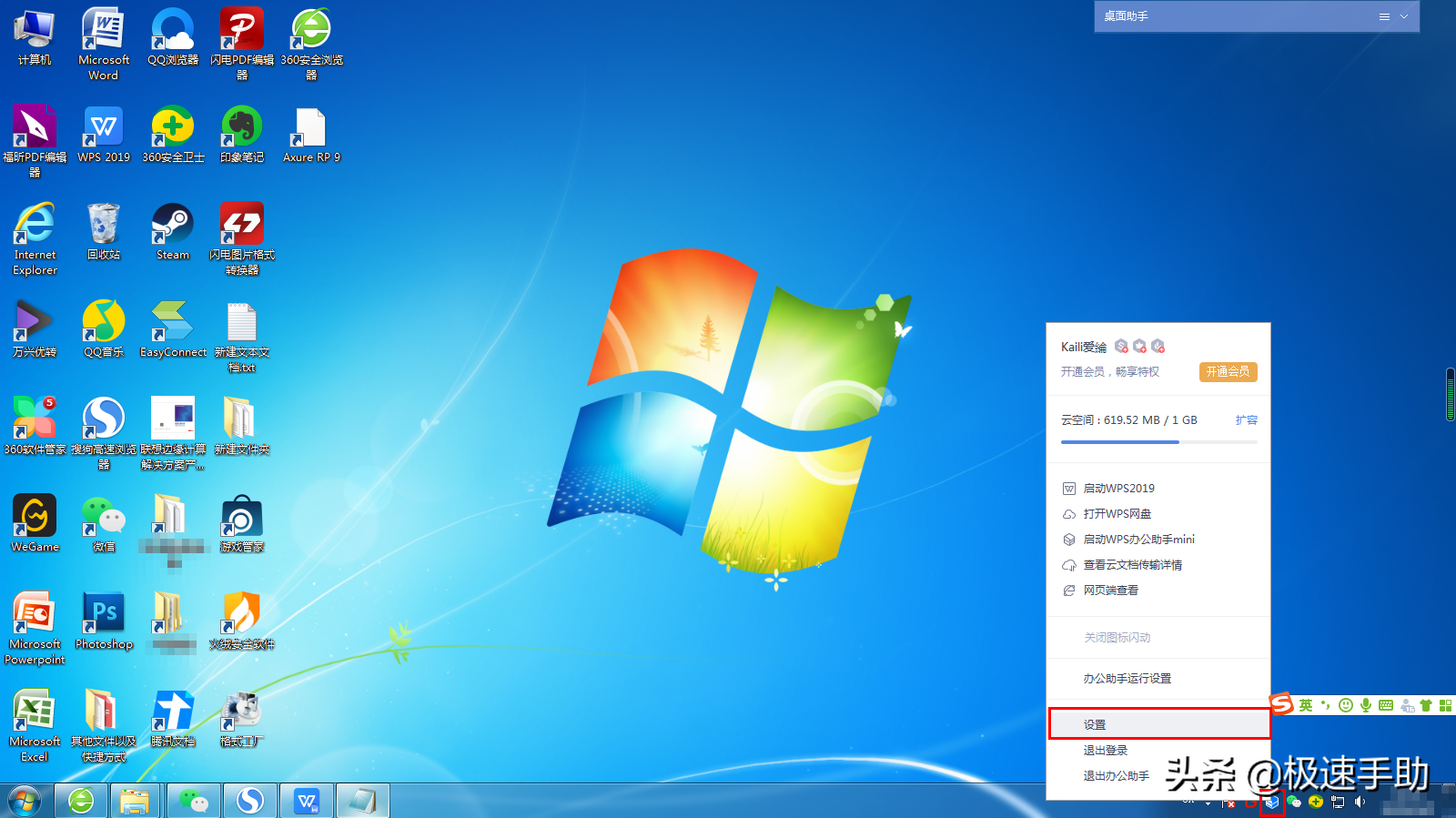Open 计算机 desktop icon
Image resolution: width=1456 pixels, height=818 pixels.
click(35, 37)
